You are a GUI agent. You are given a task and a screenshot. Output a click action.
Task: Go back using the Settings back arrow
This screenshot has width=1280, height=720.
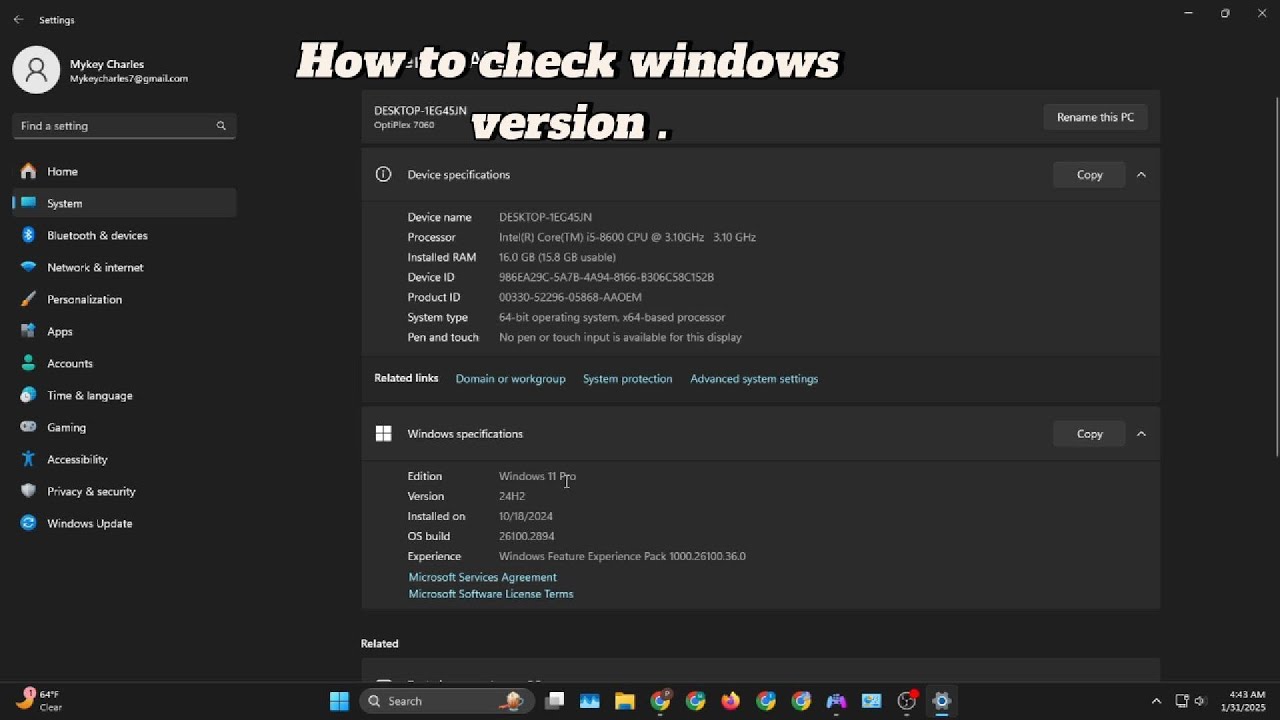click(18, 19)
